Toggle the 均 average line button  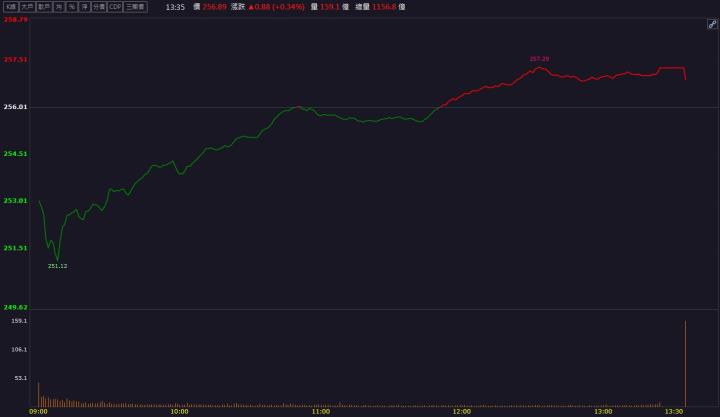[x=59, y=7]
